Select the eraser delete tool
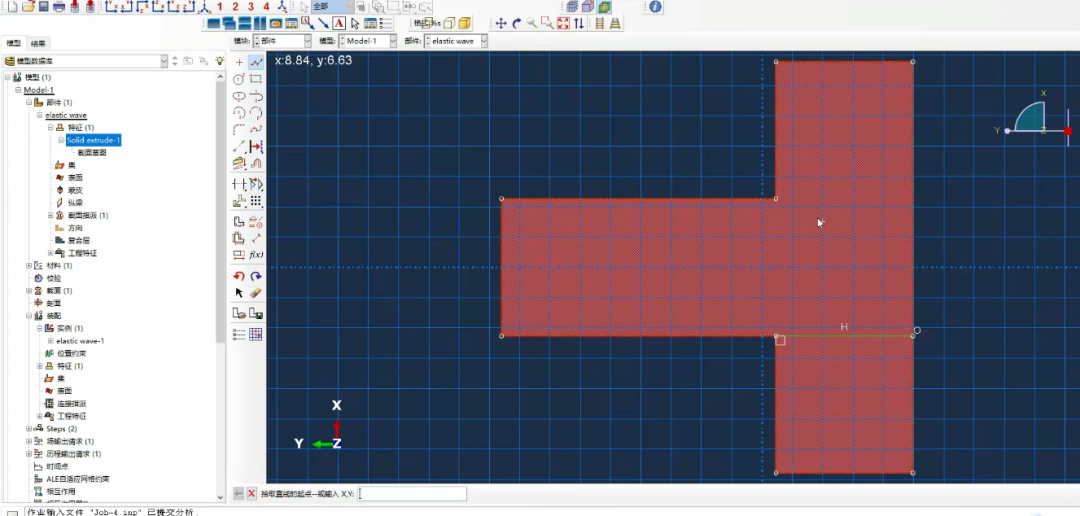 (x=256, y=293)
